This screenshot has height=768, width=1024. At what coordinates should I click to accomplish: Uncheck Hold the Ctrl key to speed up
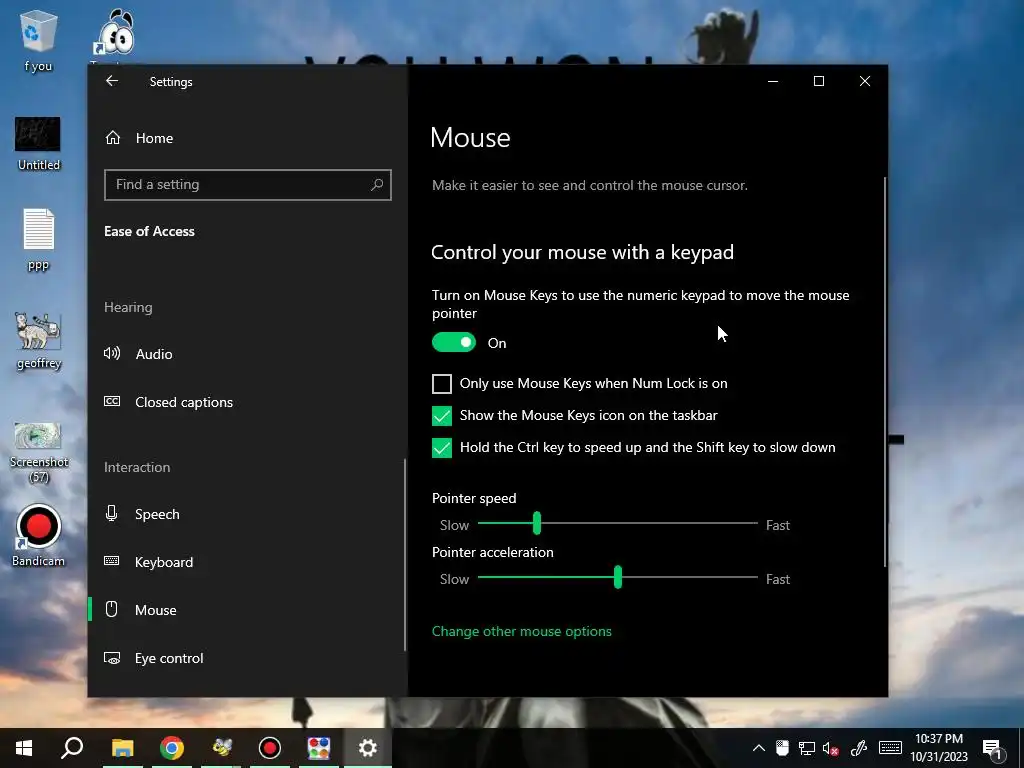click(x=441, y=447)
